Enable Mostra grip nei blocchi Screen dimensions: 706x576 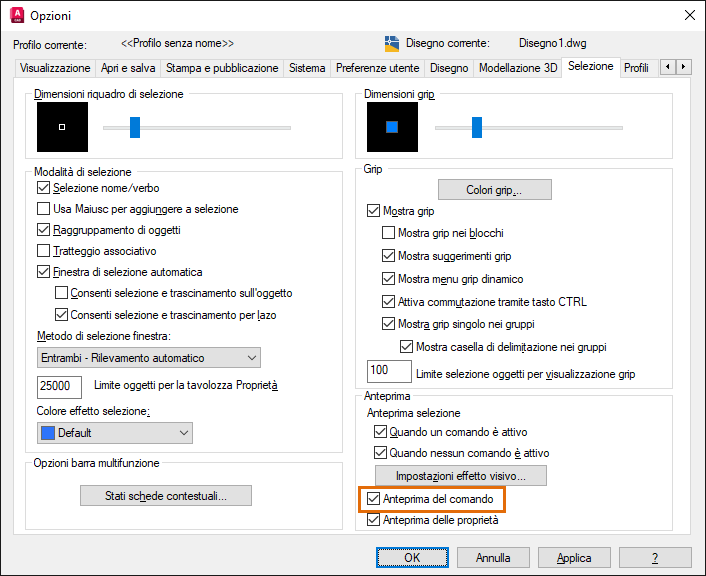388,233
